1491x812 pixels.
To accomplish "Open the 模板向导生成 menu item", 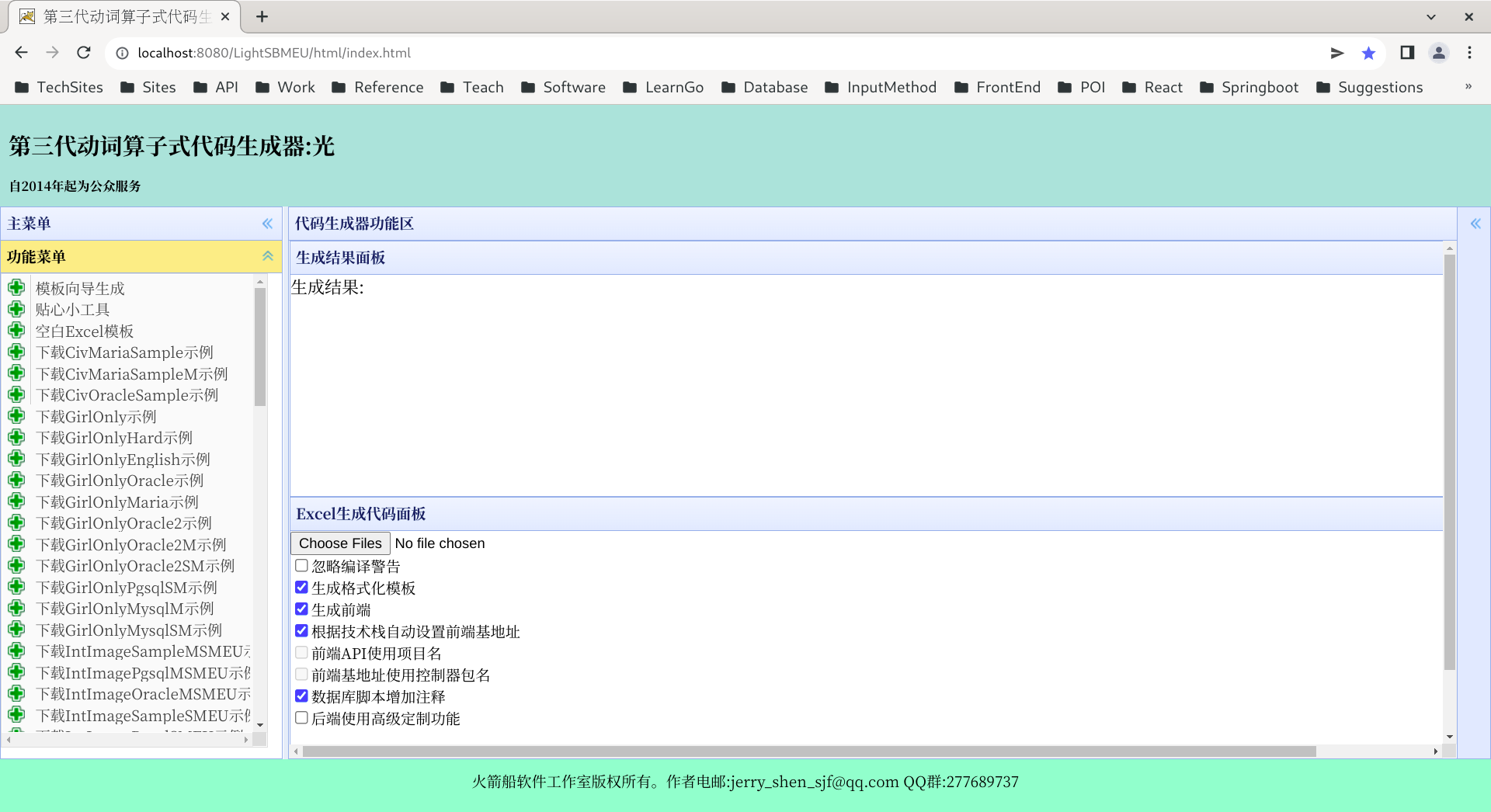I will [x=80, y=288].
